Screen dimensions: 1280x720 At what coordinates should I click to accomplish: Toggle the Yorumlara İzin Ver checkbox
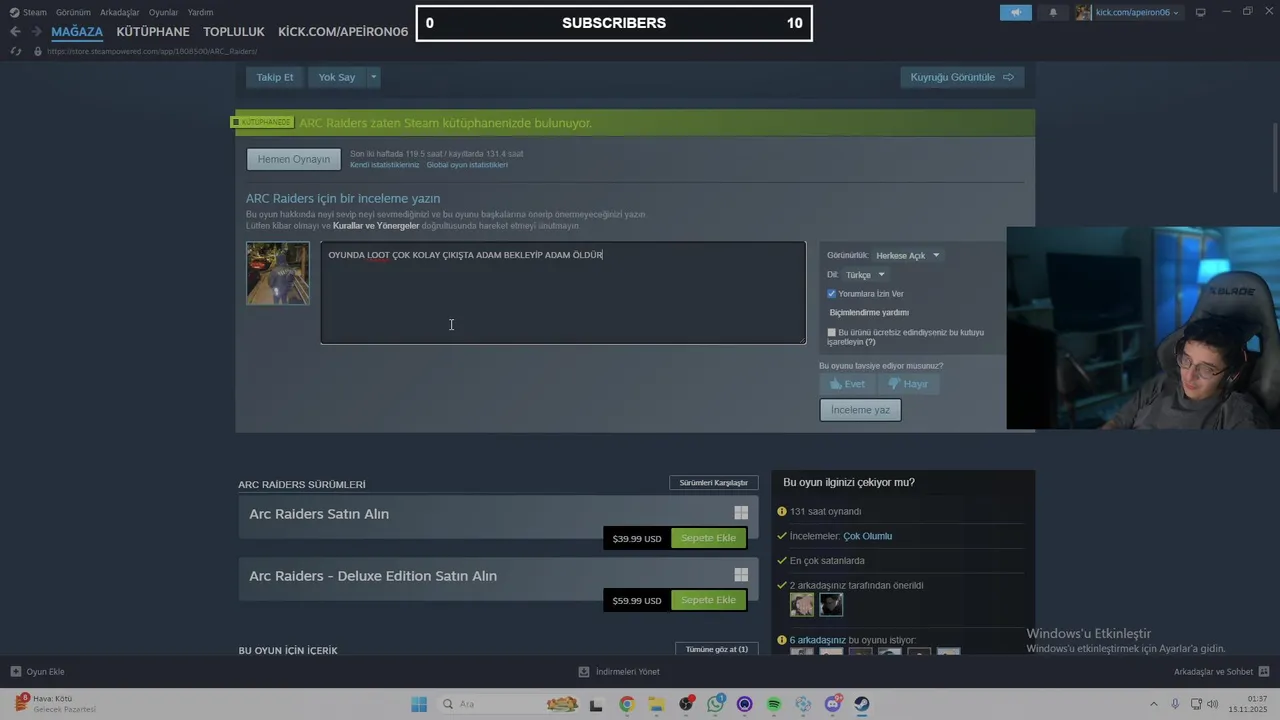coord(831,294)
